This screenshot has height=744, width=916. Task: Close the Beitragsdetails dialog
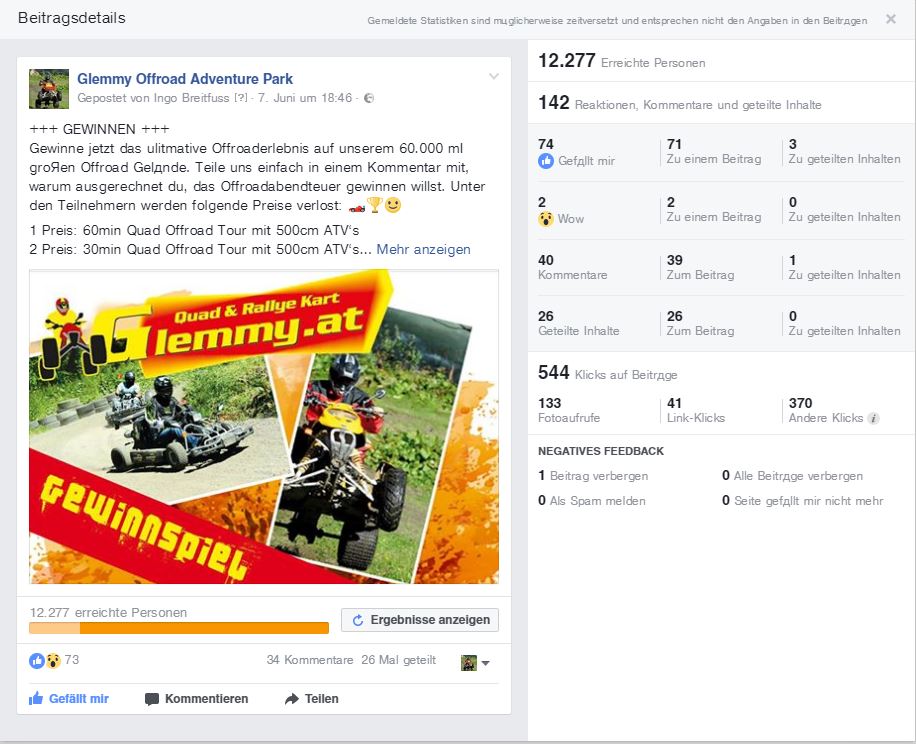click(x=890, y=19)
